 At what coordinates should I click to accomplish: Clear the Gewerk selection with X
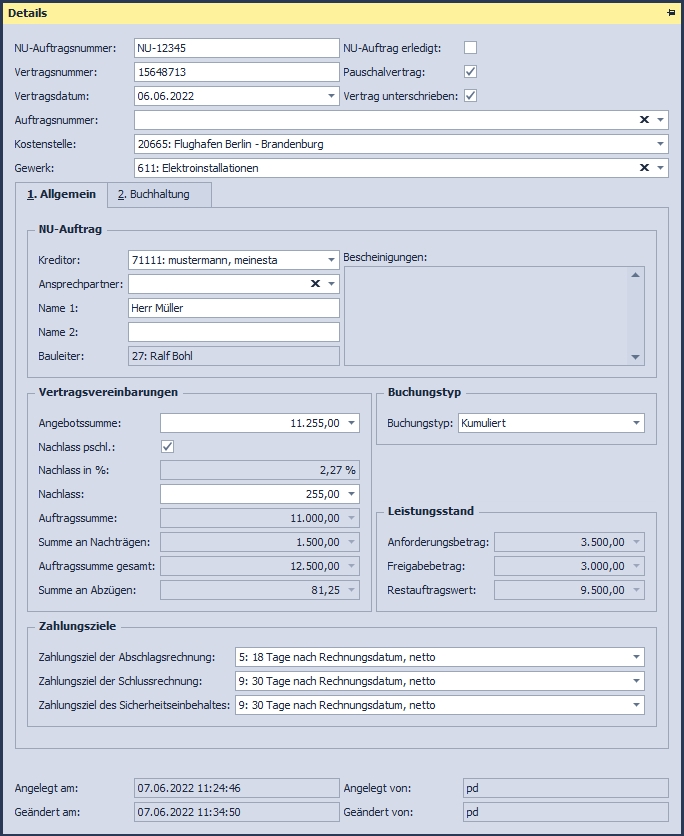click(x=644, y=168)
